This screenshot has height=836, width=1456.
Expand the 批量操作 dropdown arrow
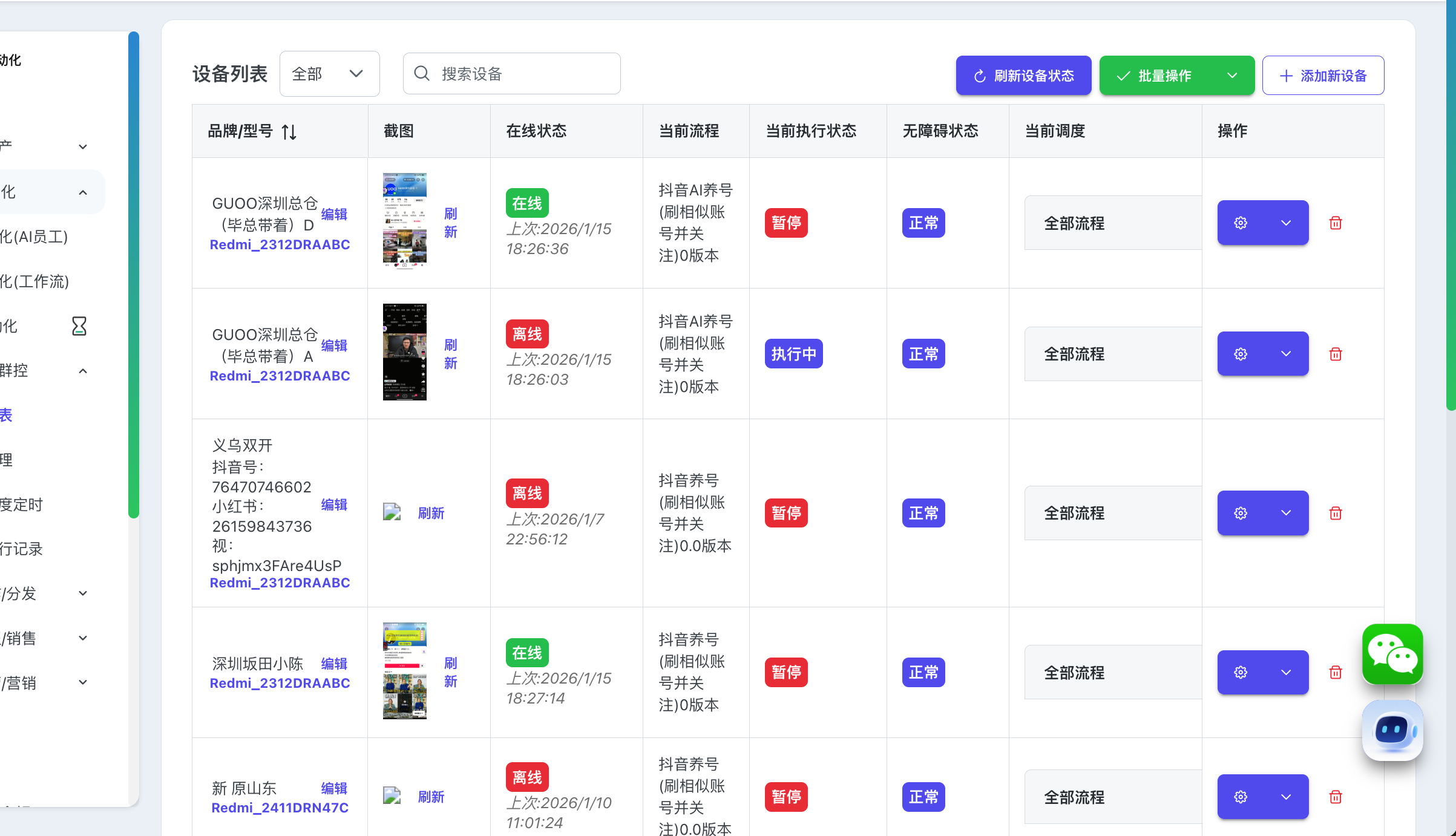click(x=1232, y=76)
